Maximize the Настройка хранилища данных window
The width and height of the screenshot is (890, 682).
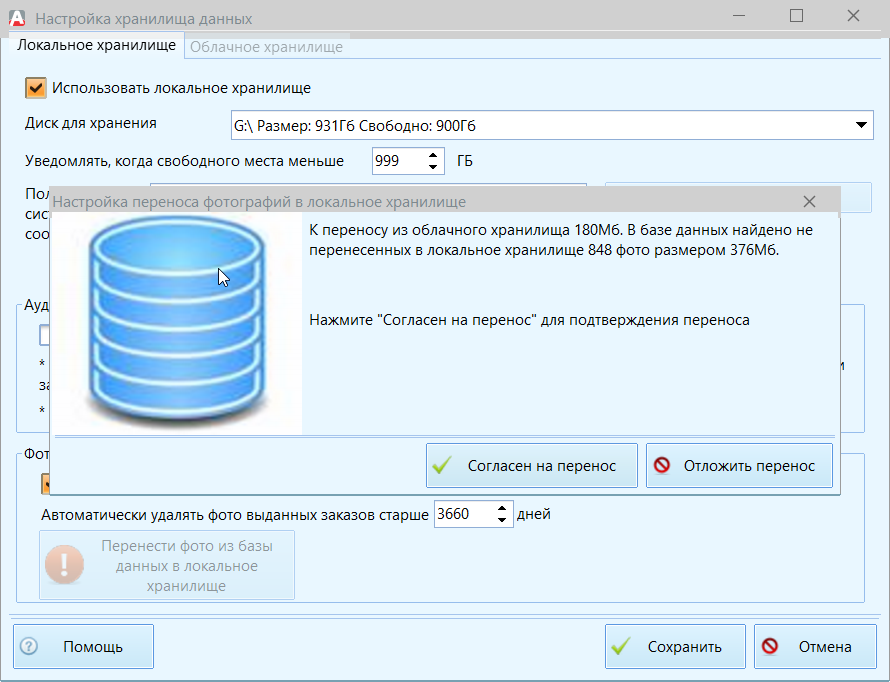796,16
